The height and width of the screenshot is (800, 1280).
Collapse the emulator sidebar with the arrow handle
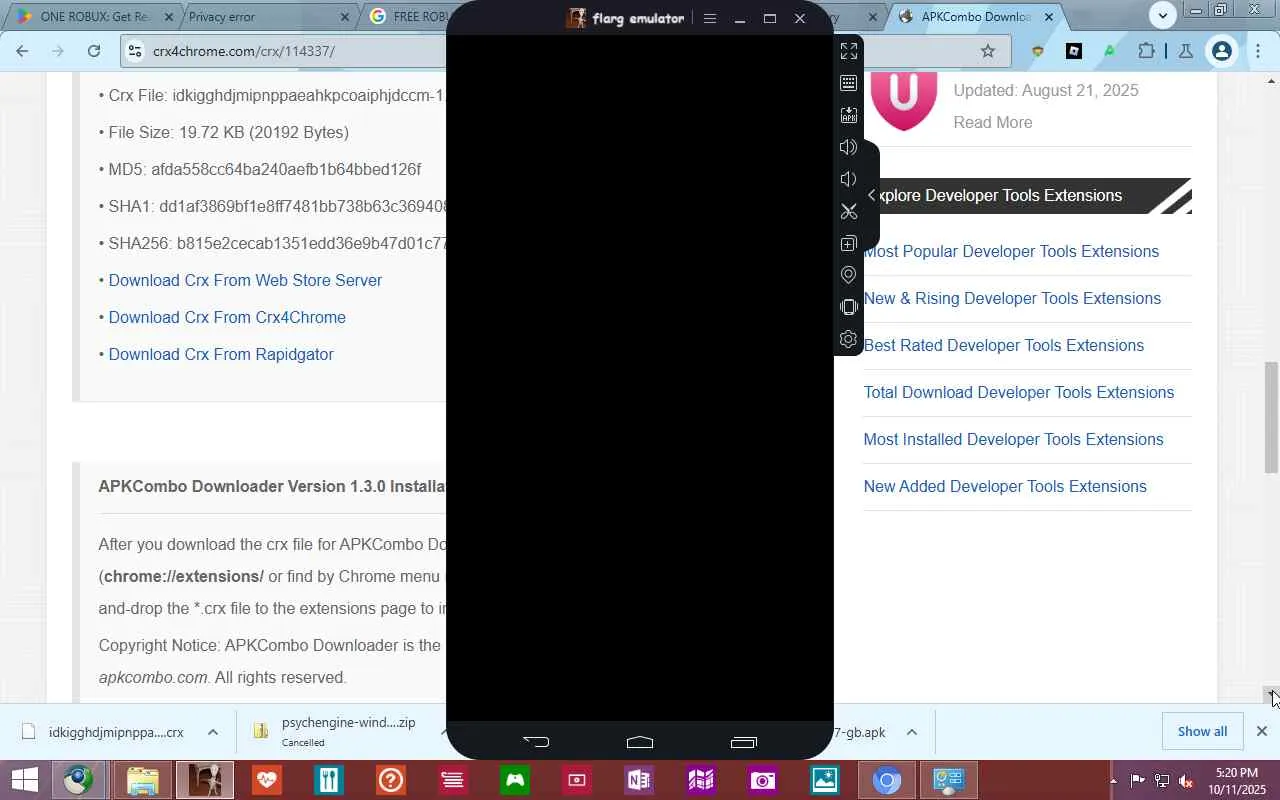(872, 195)
